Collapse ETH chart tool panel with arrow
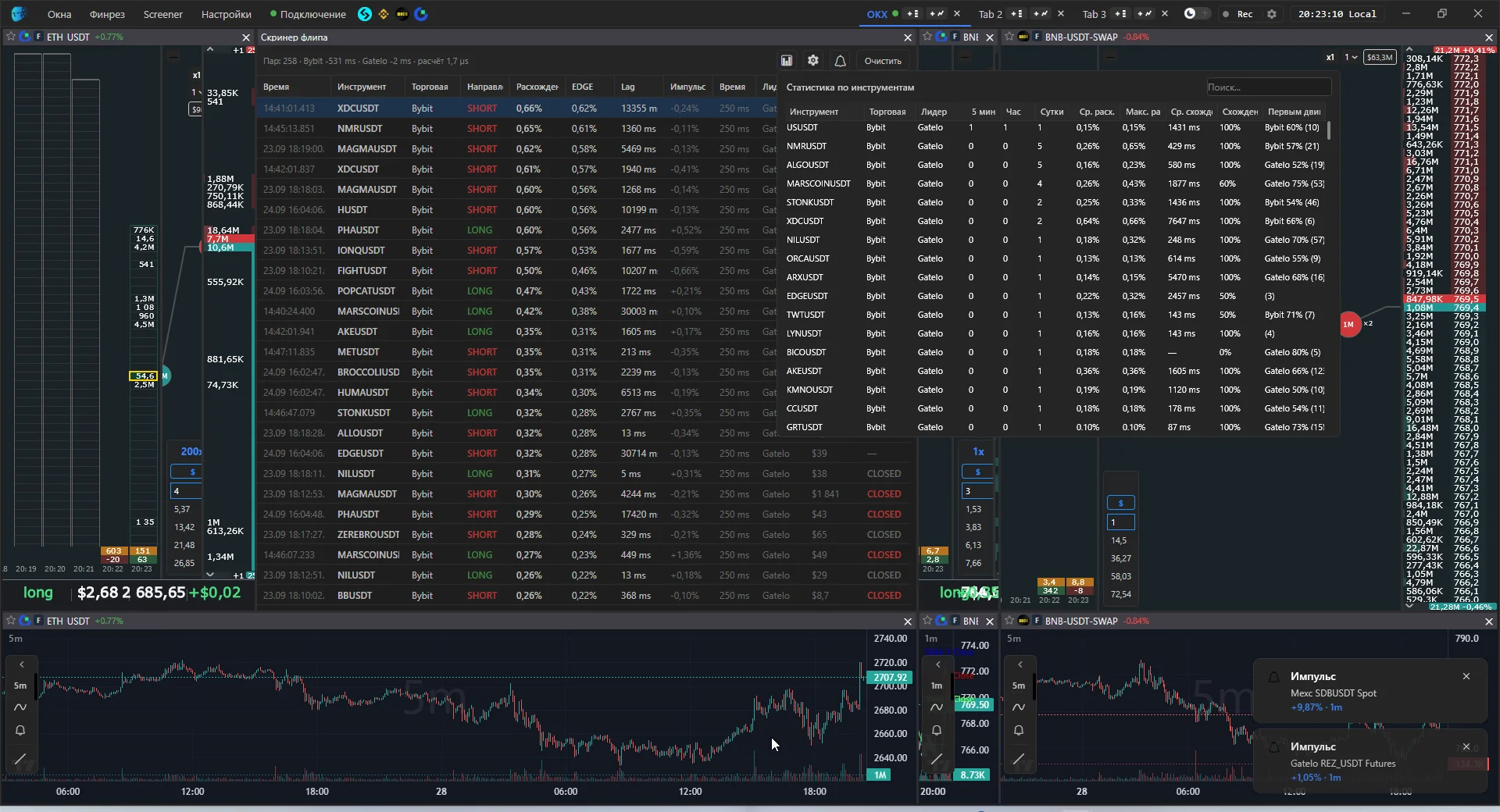 point(22,664)
